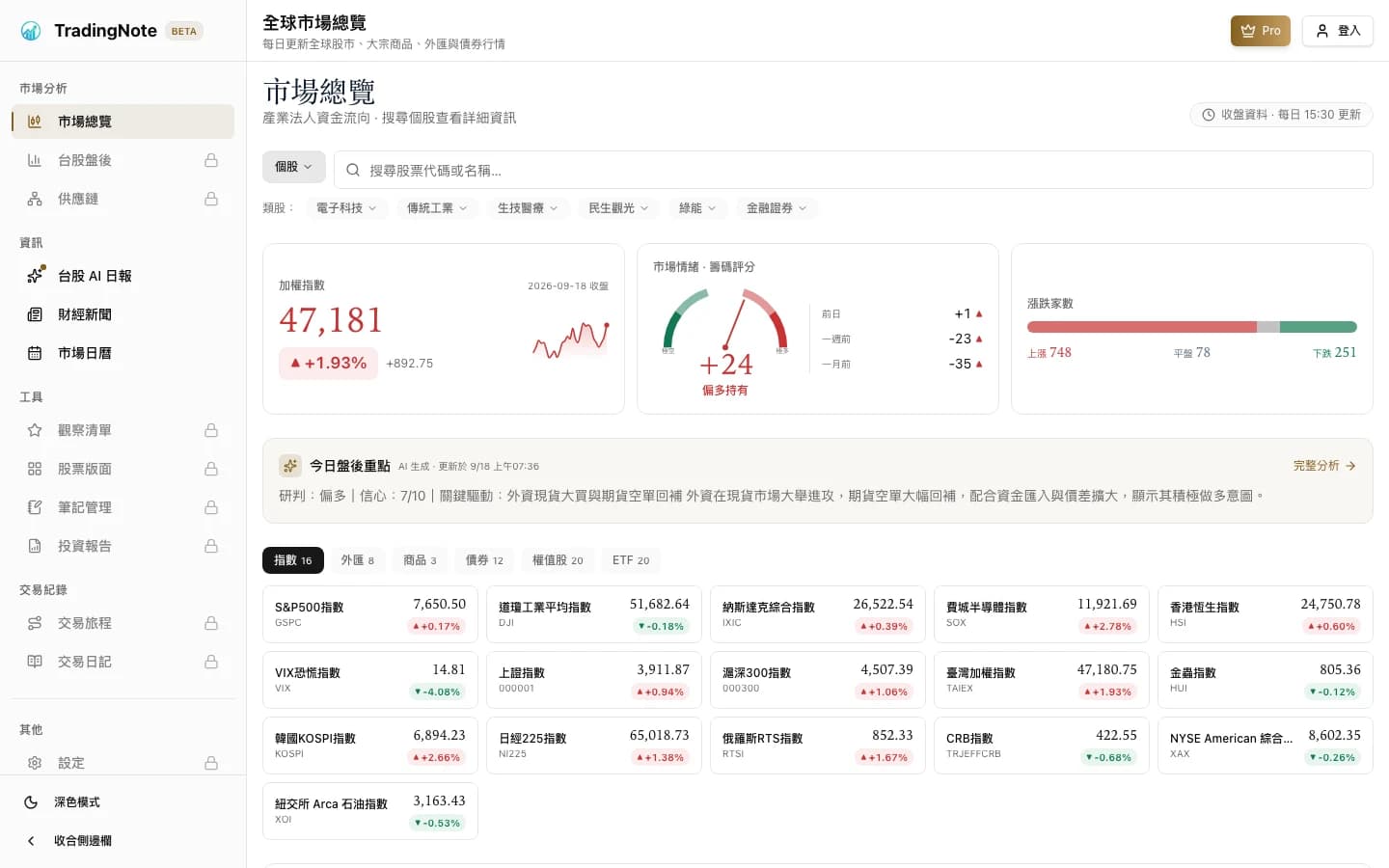Open 市場總覽 chart icon in sidebar
The height and width of the screenshot is (868, 1389).
[35, 122]
